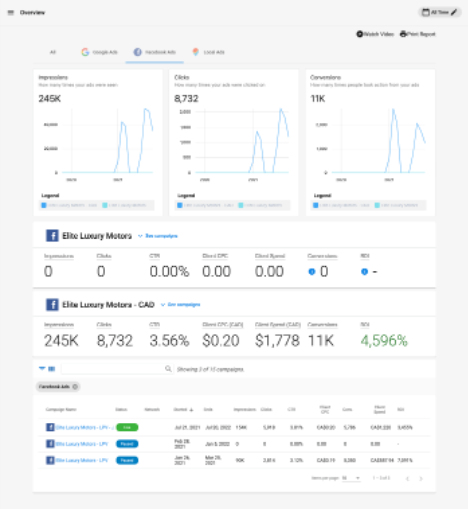Open the hamburger navigation menu
This screenshot has height=509, width=468.
coord(11,13)
